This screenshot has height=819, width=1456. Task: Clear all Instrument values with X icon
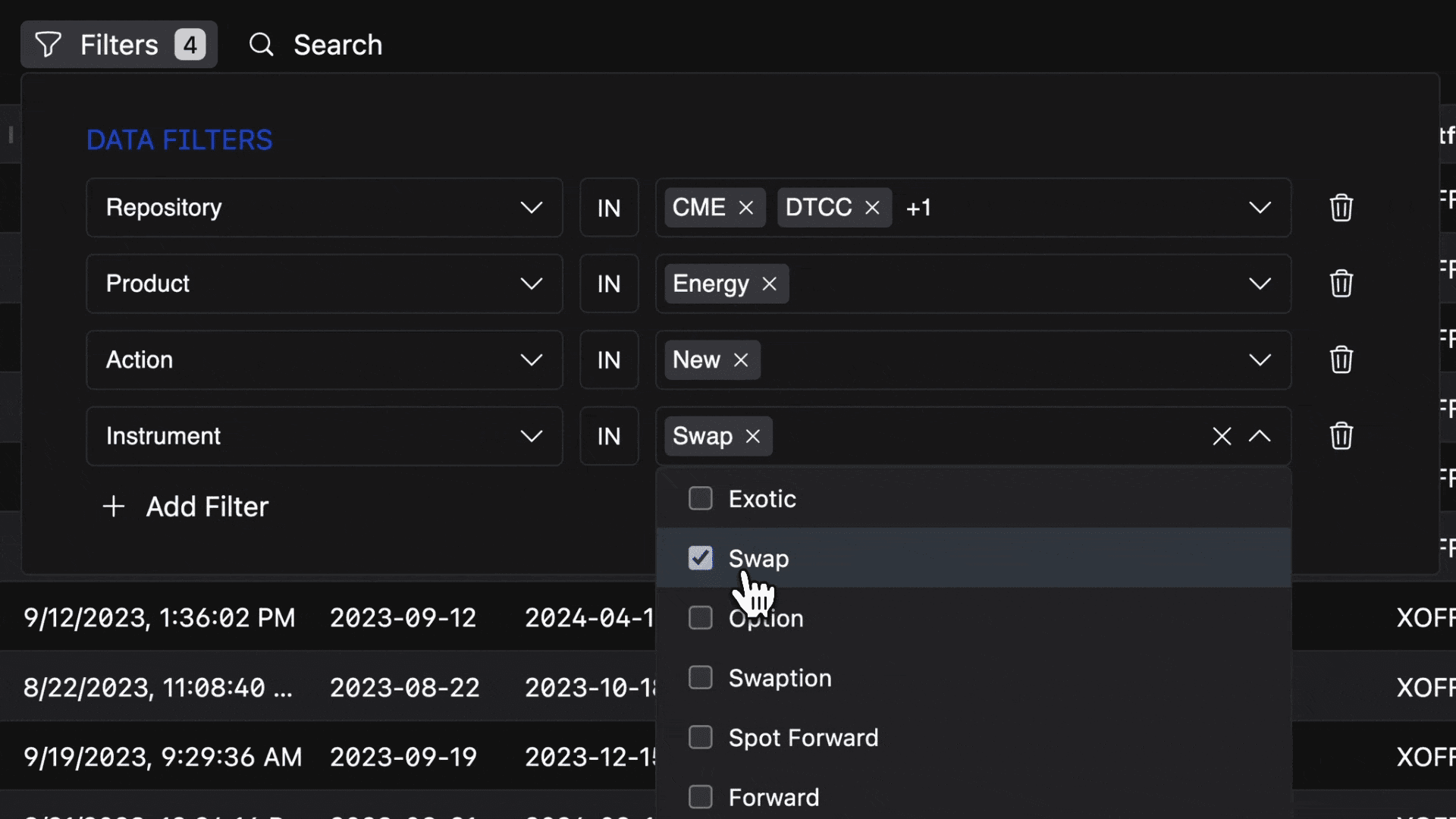click(1221, 436)
